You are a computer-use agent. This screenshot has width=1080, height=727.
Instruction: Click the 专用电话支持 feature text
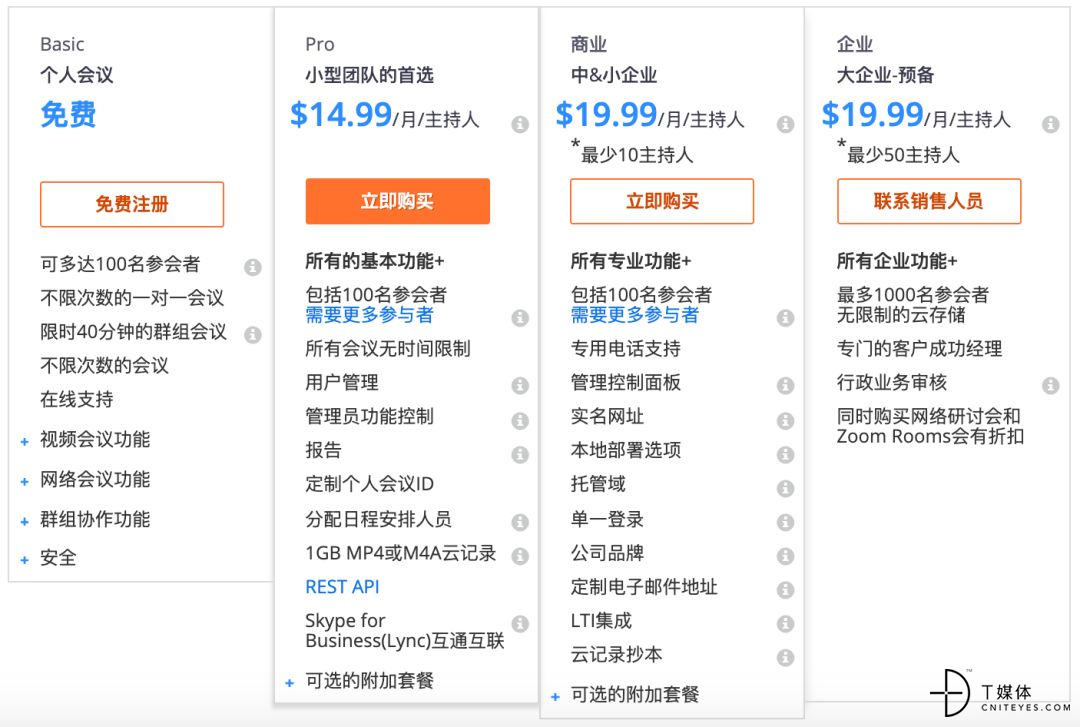(x=626, y=349)
